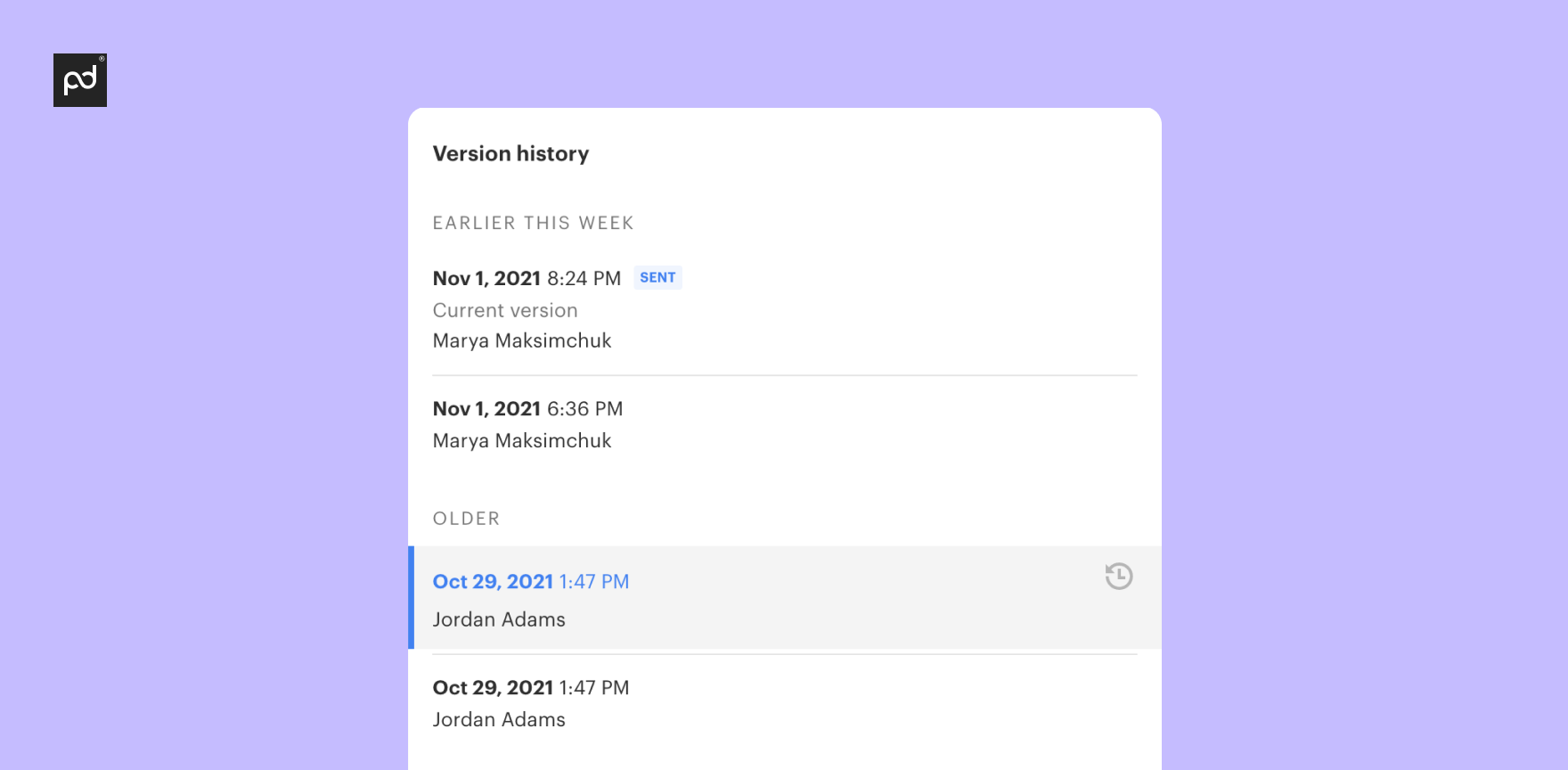This screenshot has width=1568, height=770.
Task: Click the bold Oct 29, 2021 date in last entry
Action: coord(493,688)
